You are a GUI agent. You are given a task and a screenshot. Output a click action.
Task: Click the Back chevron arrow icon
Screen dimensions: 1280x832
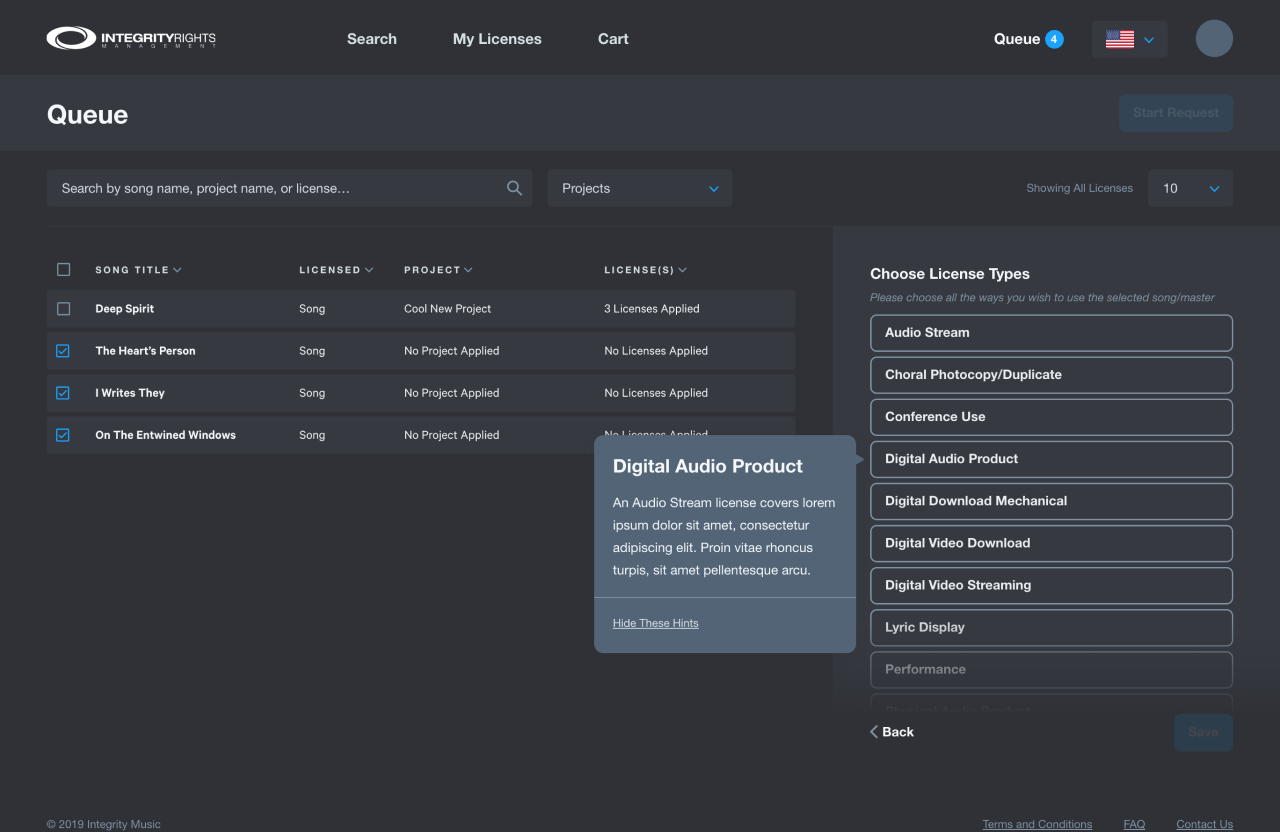click(x=874, y=732)
